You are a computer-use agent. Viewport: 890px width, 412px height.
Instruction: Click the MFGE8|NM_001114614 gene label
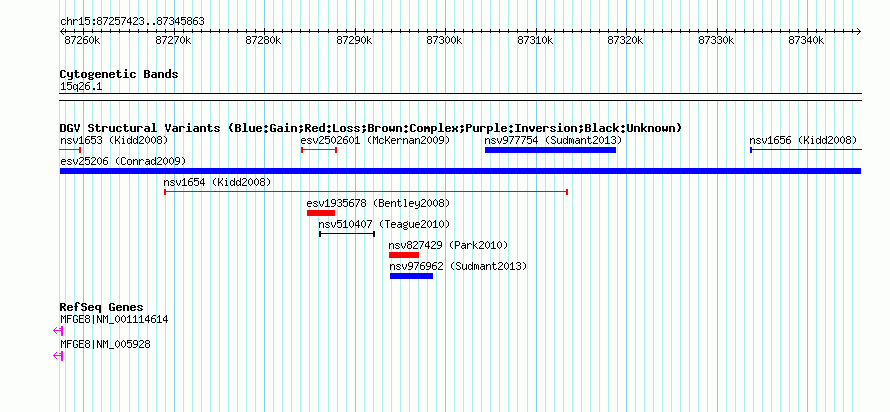(114, 319)
